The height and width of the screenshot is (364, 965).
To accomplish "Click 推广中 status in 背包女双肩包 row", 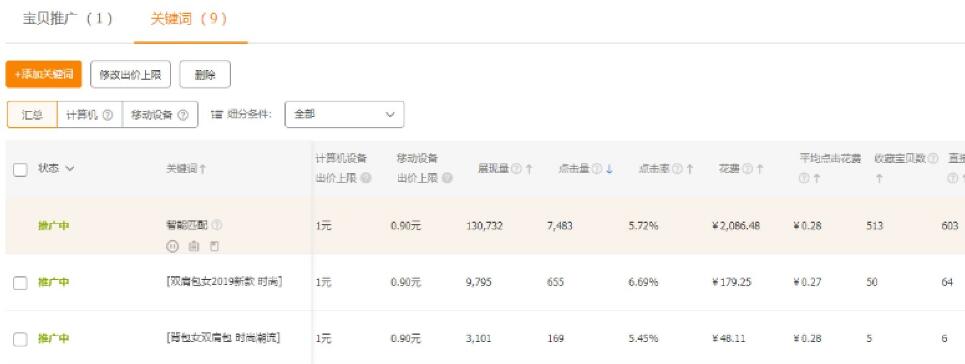I will (54, 339).
